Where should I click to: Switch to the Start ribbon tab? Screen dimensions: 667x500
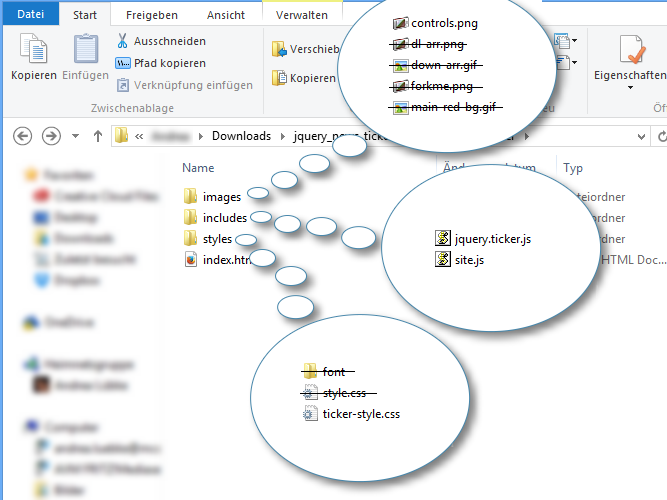[85, 15]
